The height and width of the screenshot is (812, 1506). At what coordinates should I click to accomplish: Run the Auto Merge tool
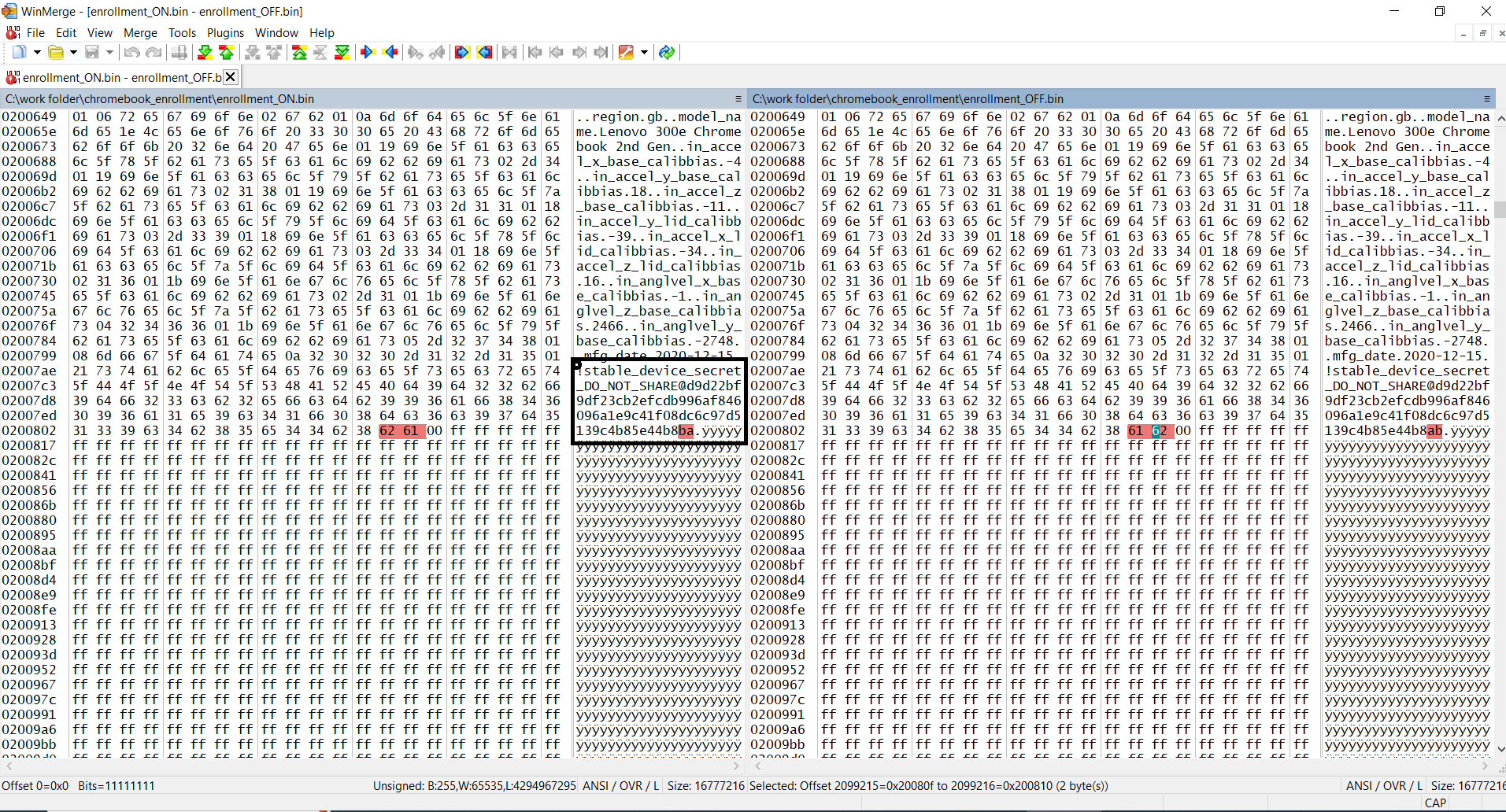(x=510, y=53)
